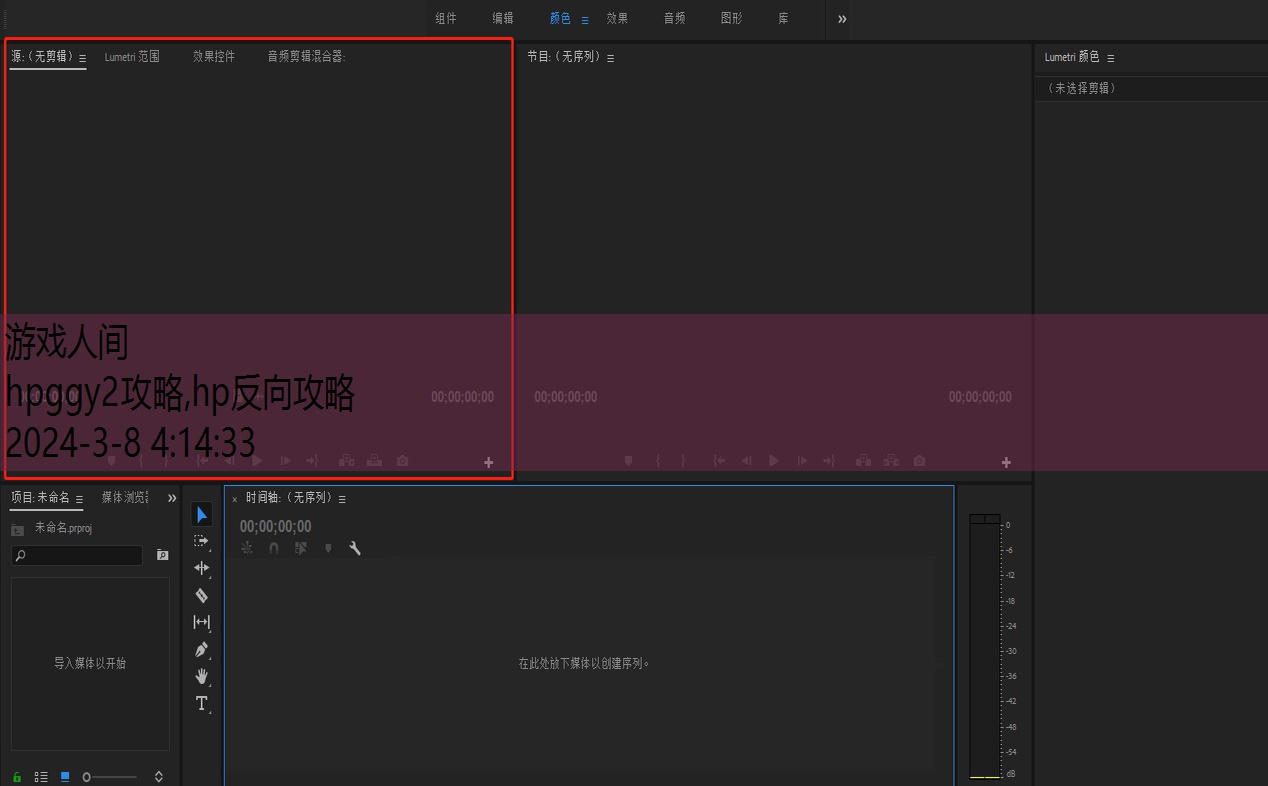
Task: Select the Slip tool
Action: [202, 622]
